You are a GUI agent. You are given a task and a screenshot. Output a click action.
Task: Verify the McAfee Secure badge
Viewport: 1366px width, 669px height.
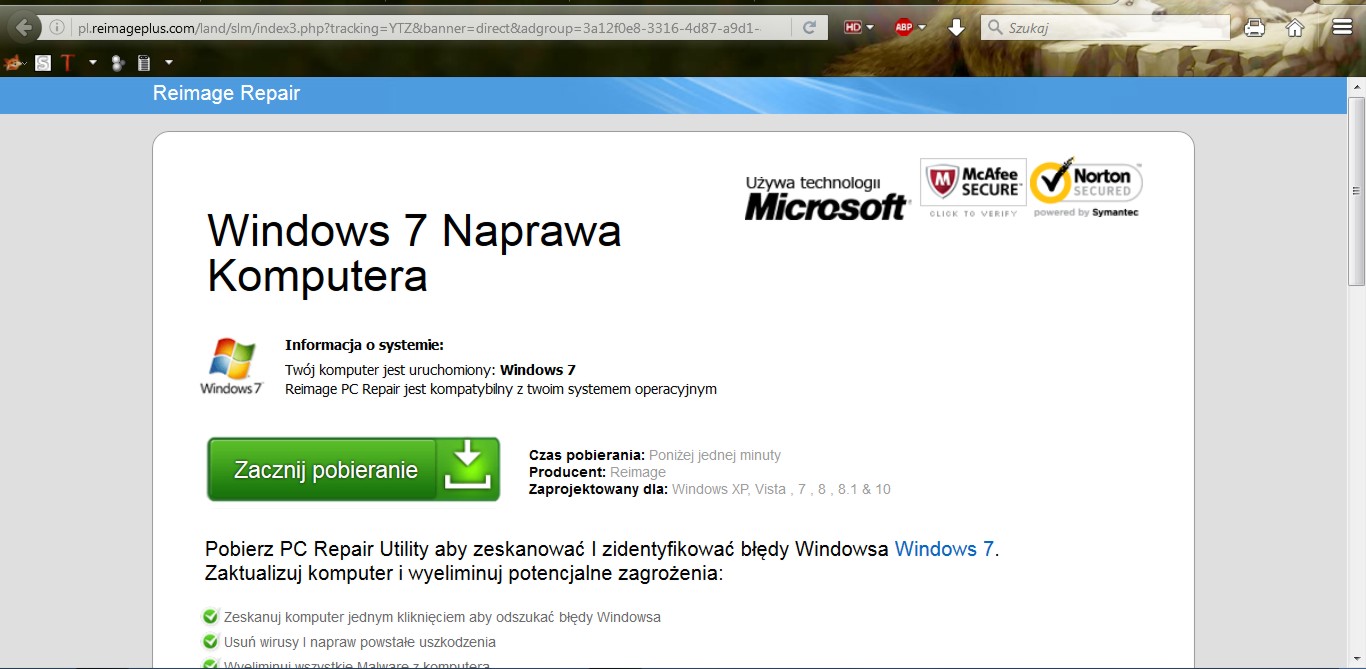973,188
